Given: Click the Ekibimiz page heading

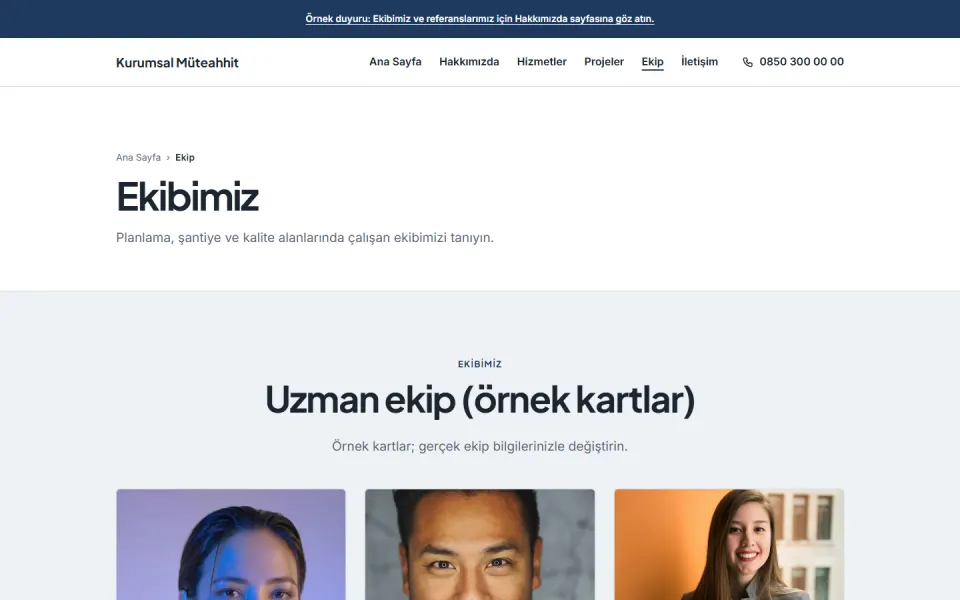Looking at the screenshot, I should click(187, 197).
